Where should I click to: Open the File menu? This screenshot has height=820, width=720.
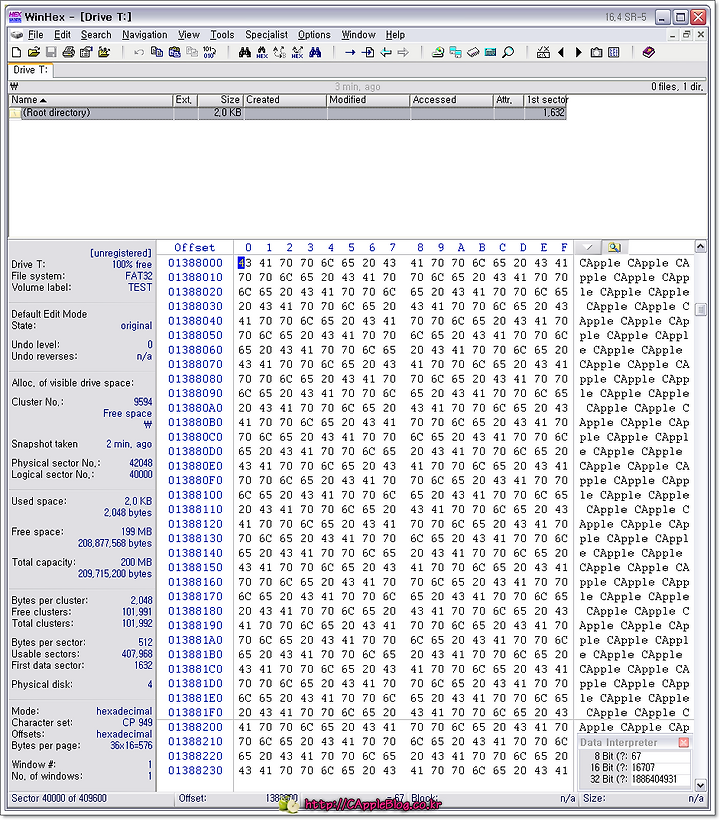[36, 35]
